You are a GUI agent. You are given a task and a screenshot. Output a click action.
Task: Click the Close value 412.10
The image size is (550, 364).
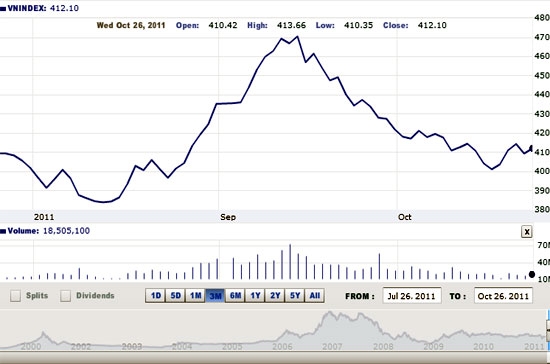432,25
